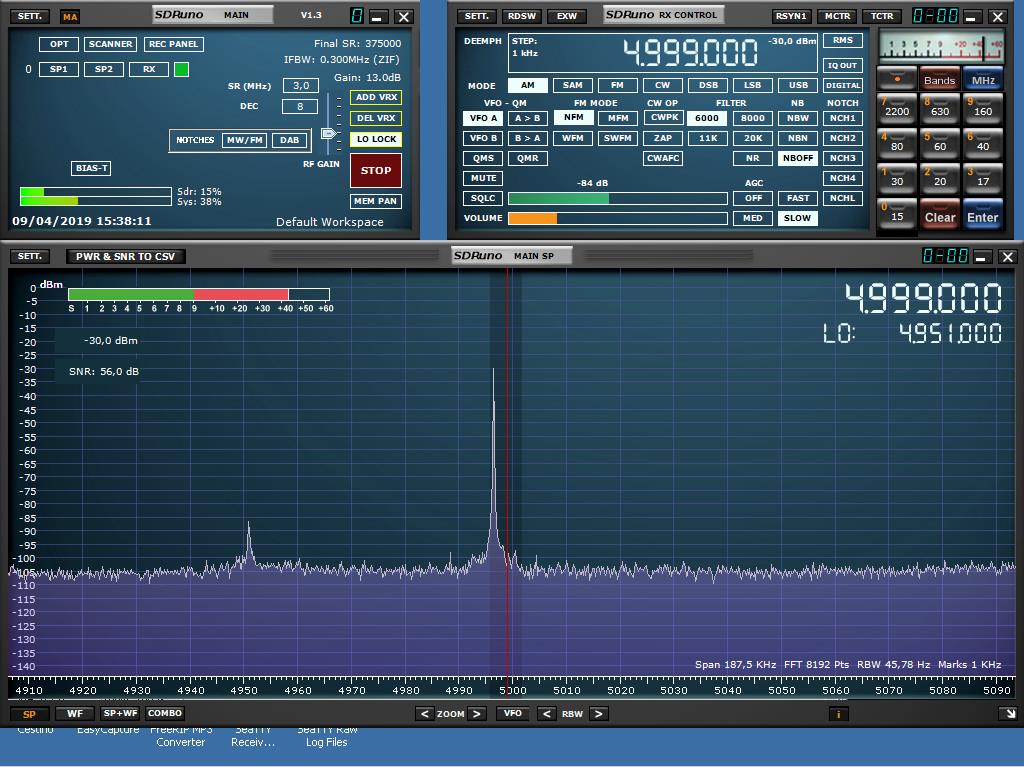Click the Enter keypad button

click(x=983, y=215)
